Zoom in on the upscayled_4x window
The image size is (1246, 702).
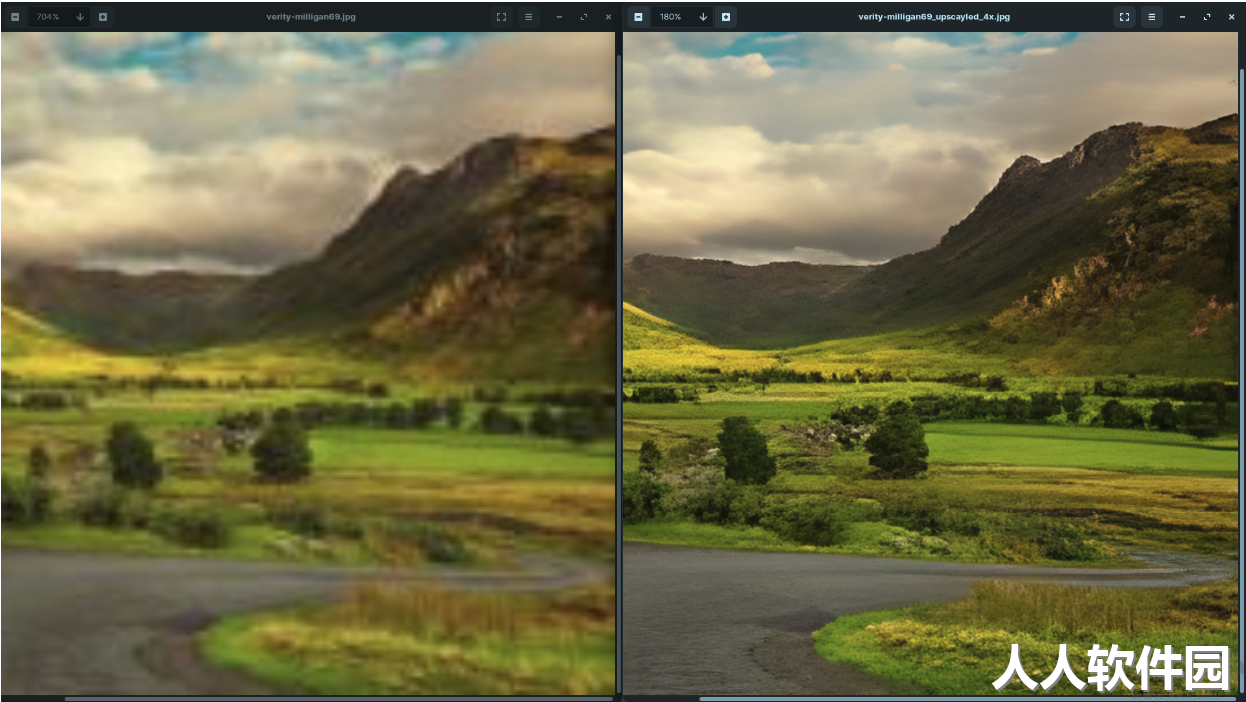726,17
